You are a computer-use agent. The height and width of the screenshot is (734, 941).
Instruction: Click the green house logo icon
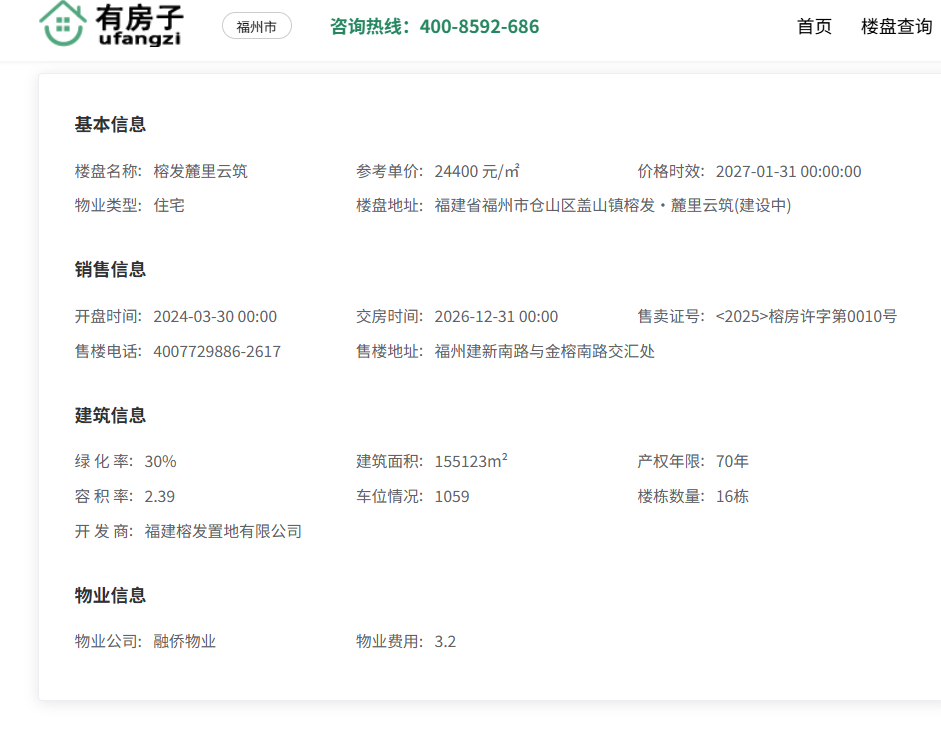[62, 24]
